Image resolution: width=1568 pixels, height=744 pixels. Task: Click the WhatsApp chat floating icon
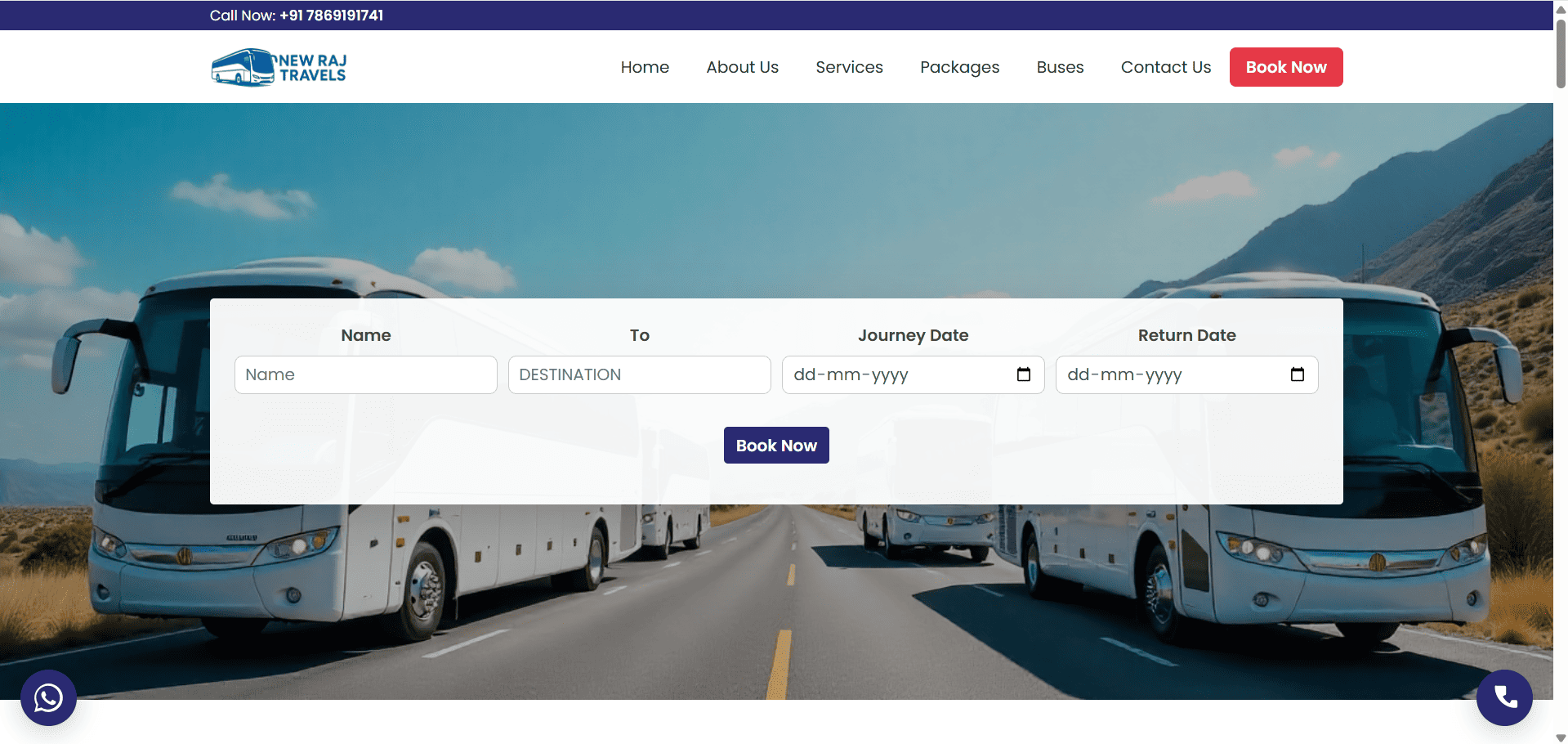pos(48,697)
